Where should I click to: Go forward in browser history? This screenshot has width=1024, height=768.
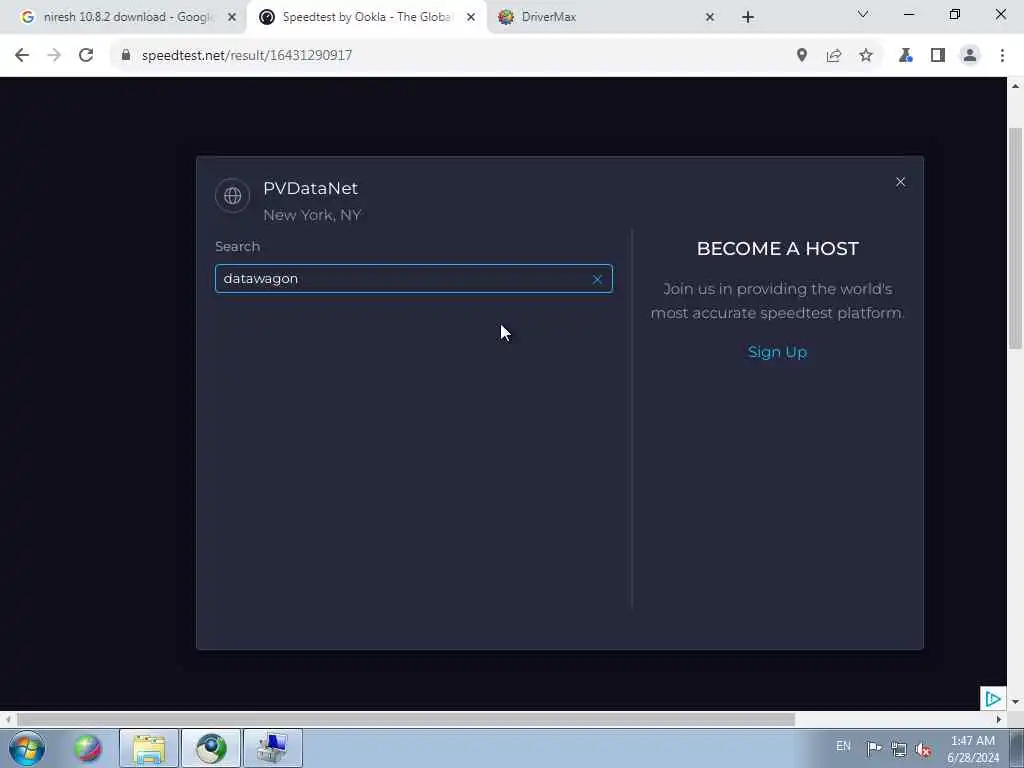54,56
